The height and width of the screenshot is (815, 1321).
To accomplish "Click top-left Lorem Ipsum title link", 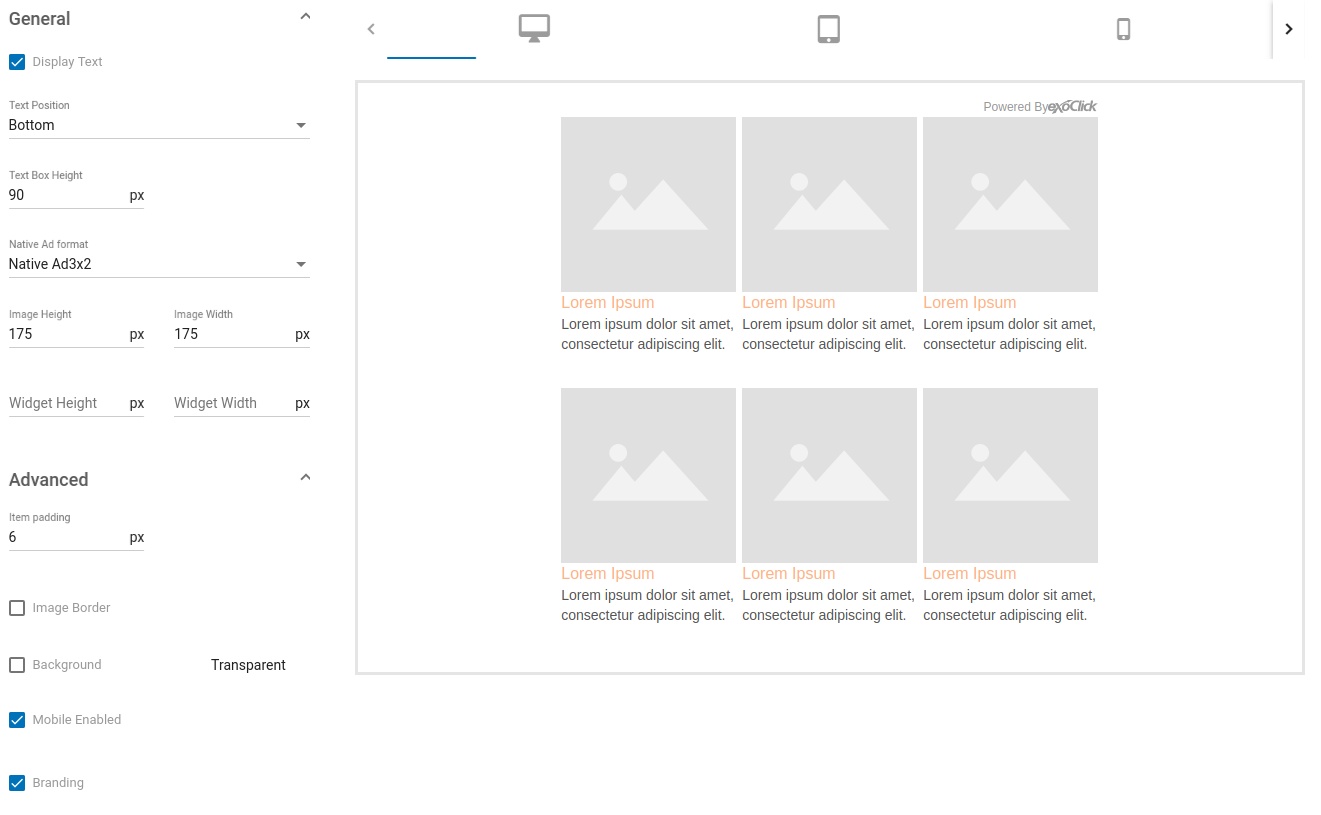I will pos(607,302).
